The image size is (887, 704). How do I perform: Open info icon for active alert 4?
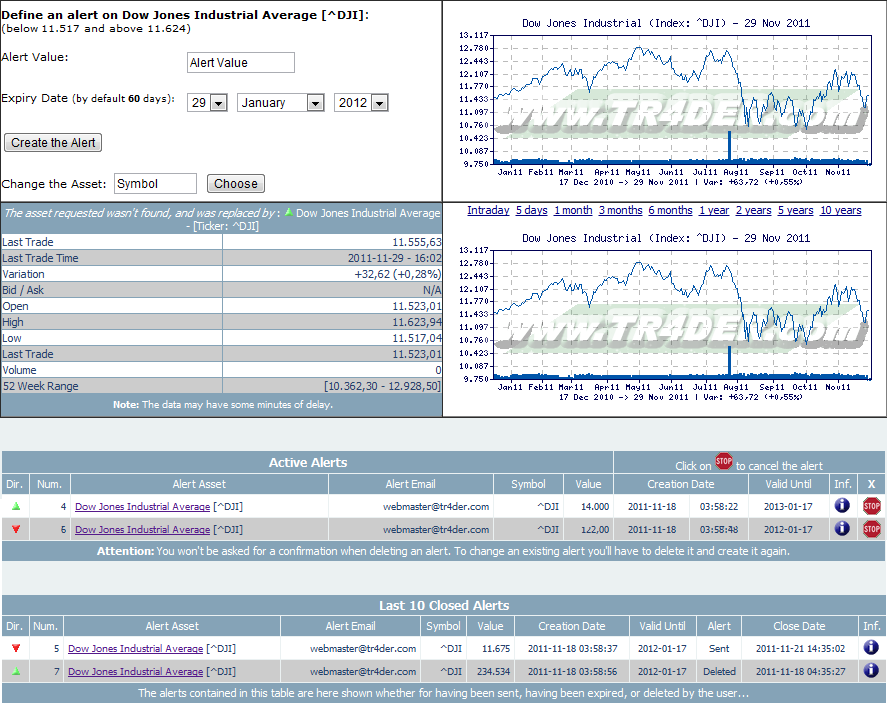click(842, 506)
